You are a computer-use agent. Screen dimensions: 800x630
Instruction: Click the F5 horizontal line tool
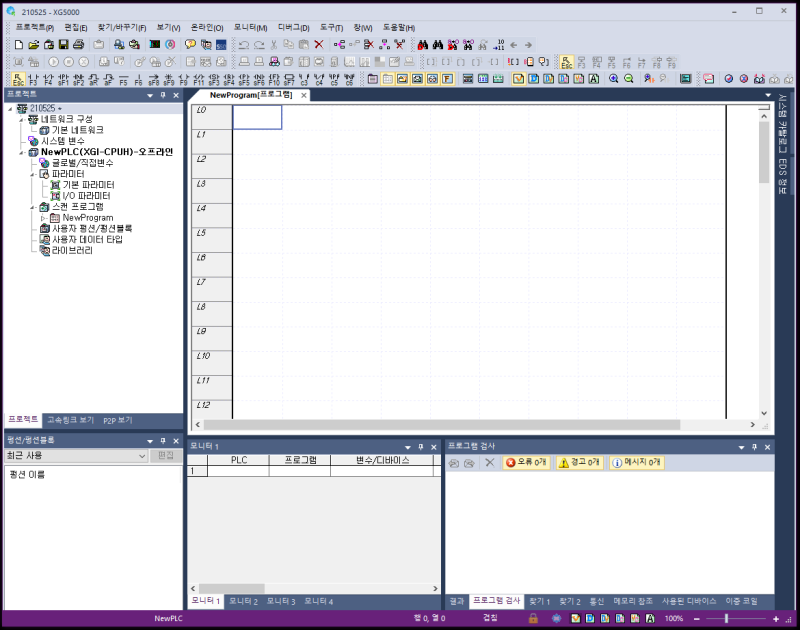tap(123, 78)
